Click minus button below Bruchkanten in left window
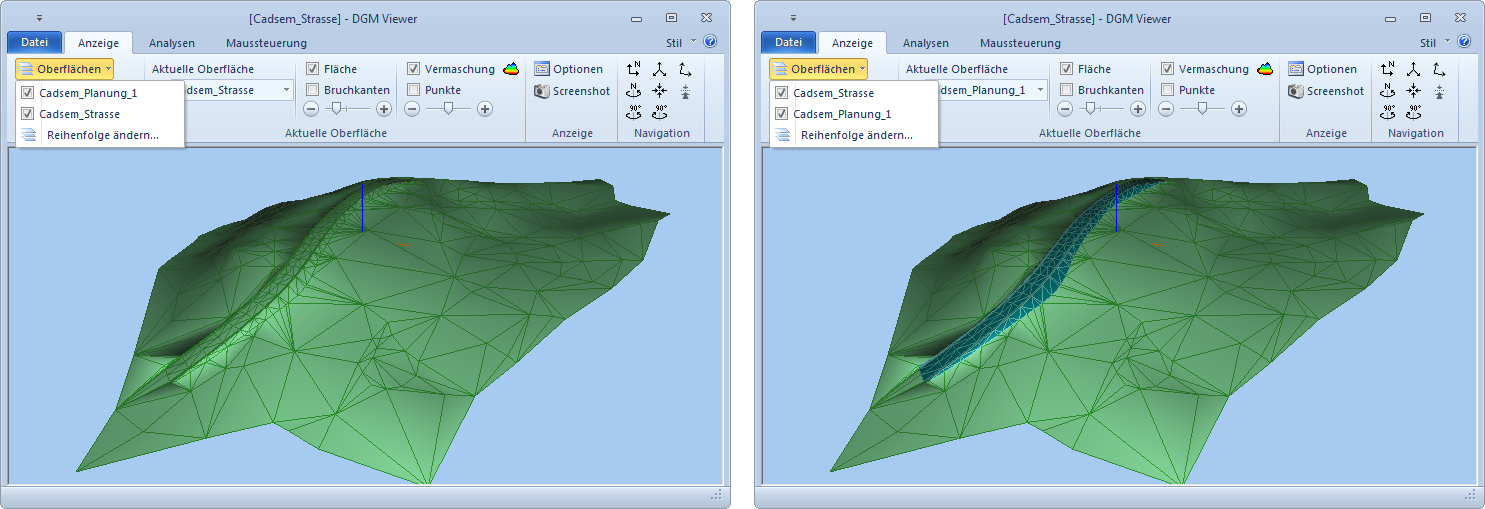The width and height of the screenshot is (1485, 509). [311, 109]
